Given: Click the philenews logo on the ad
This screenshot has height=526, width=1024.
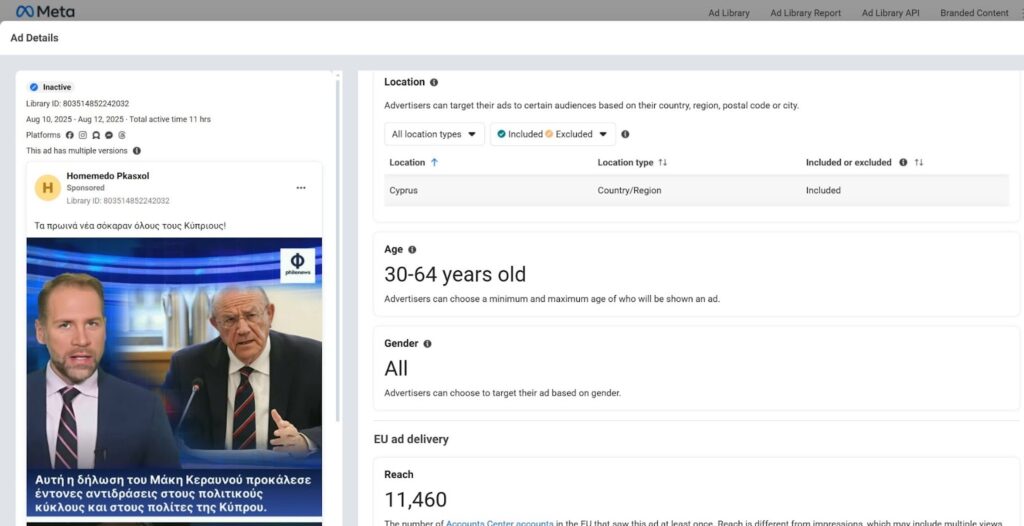Looking at the screenshot, I should 297,265.
